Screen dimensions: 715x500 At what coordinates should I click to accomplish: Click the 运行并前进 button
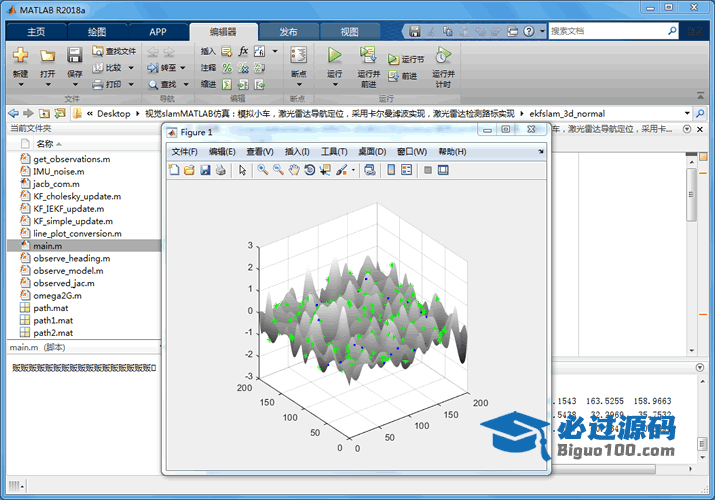coord(368,67)
